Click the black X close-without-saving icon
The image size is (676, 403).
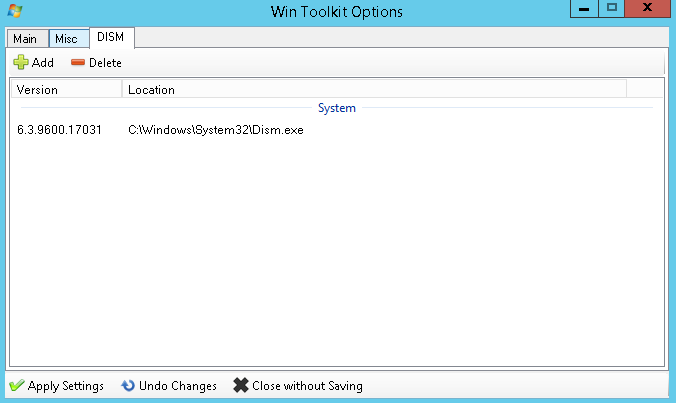click(x=240, y=386)
